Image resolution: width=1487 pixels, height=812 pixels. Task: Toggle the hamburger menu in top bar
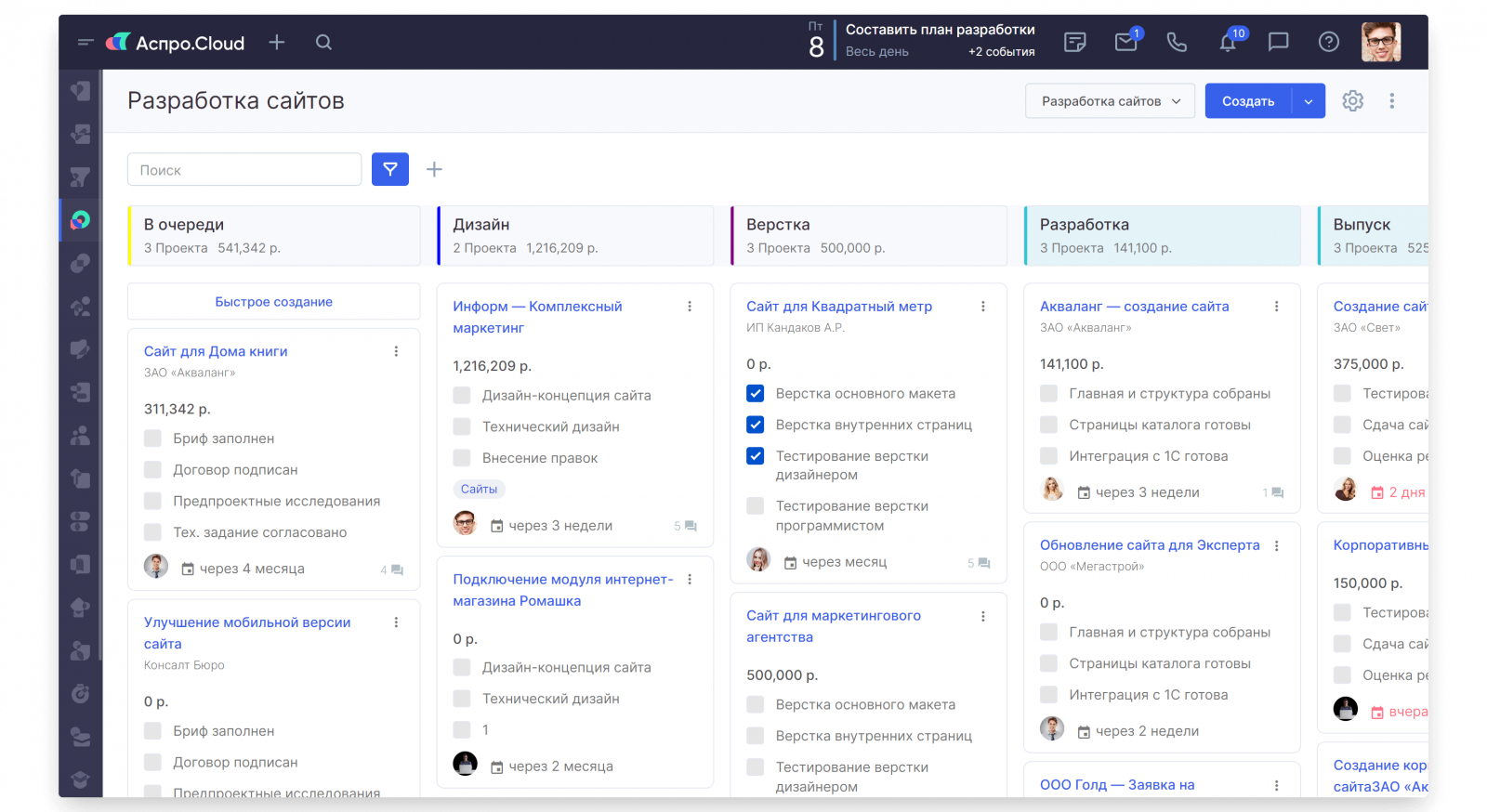point(86,42)
